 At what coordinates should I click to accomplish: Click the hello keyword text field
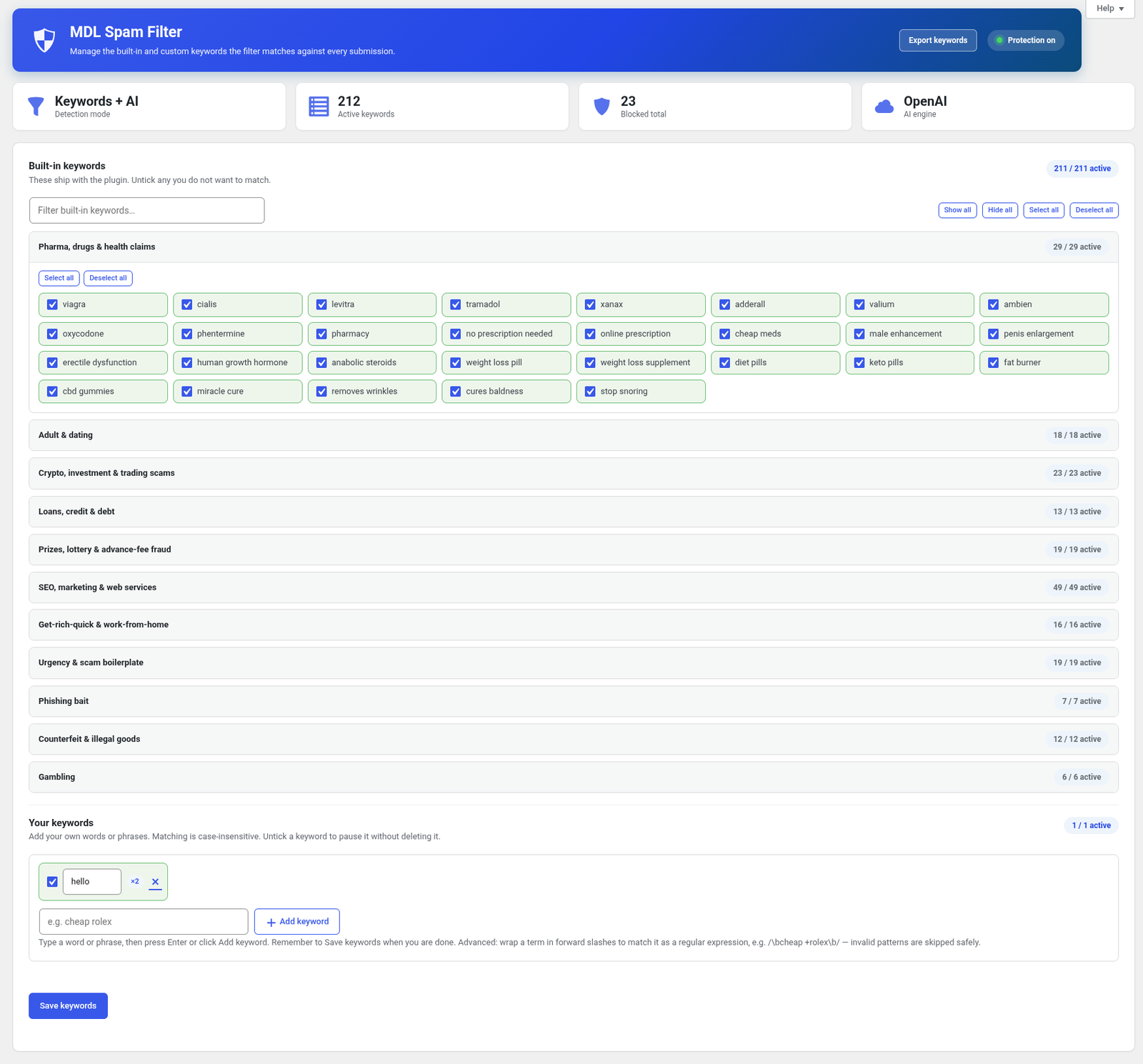click(92, 882)
